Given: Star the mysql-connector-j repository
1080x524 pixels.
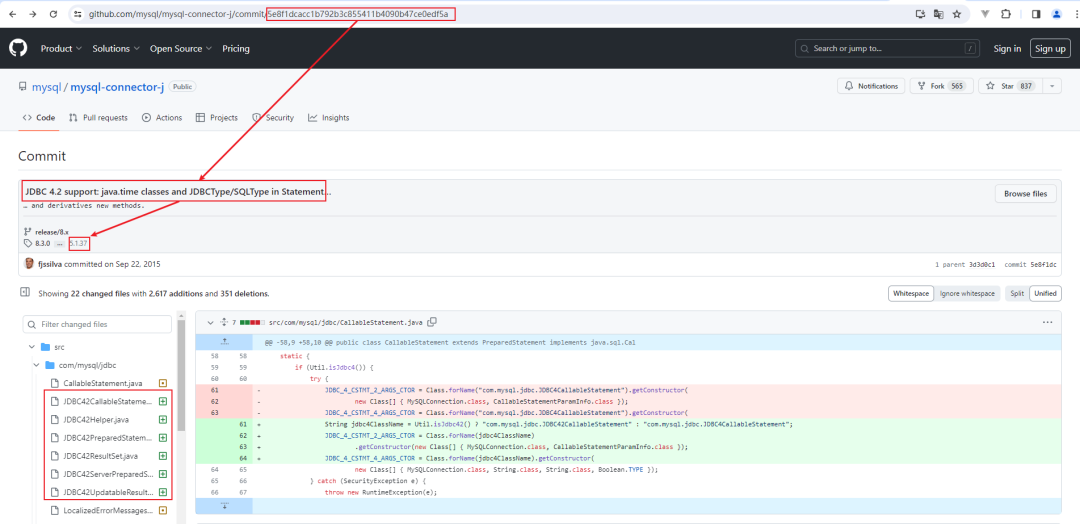Looking at the screenshot, I should tap(1010, 86).
